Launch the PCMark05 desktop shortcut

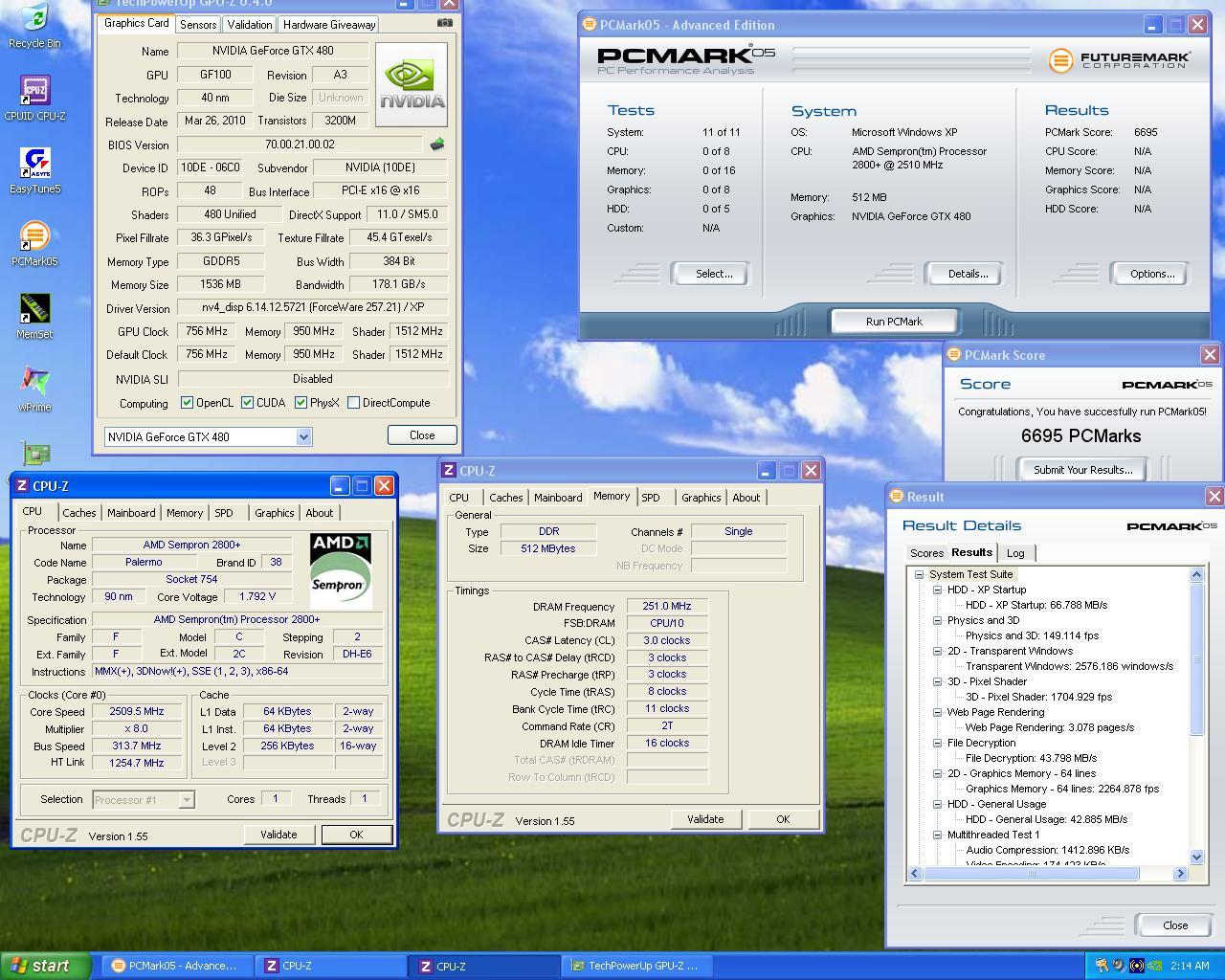[x=34, y=243]
